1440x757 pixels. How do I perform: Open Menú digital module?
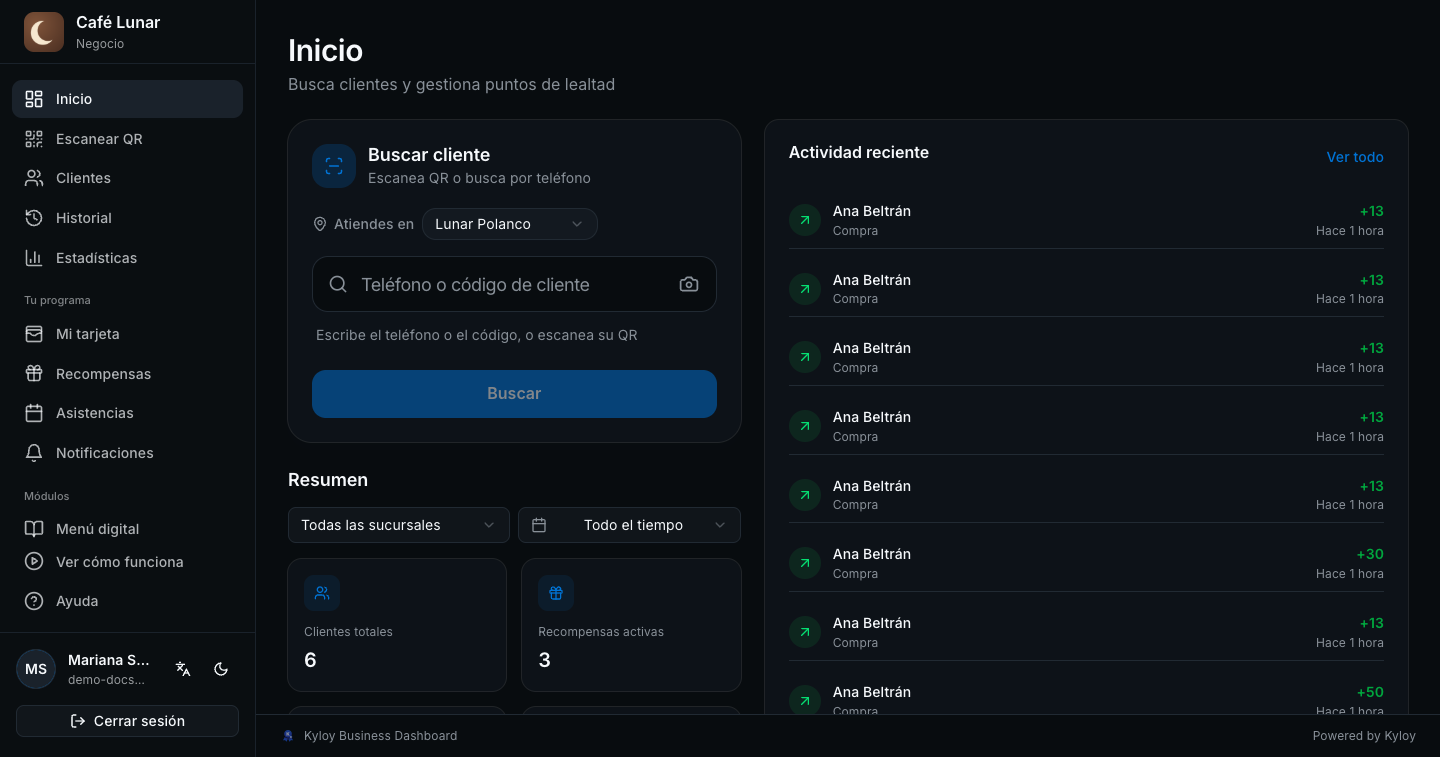127,529
